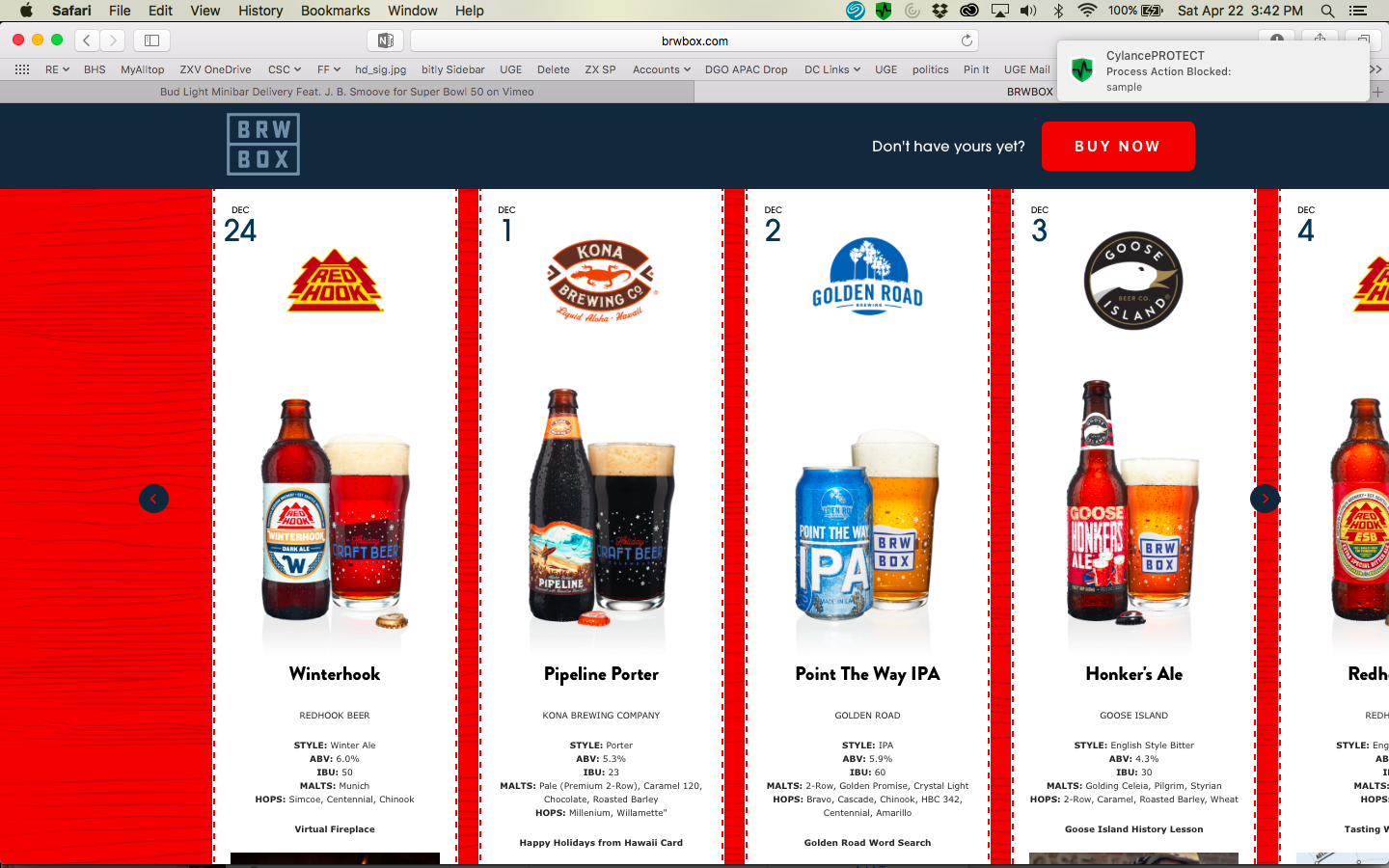Viewport: 1389px width, 868px height.
Task: Open the Wi-Fi status menu
Action: (x=1087, y=11)
